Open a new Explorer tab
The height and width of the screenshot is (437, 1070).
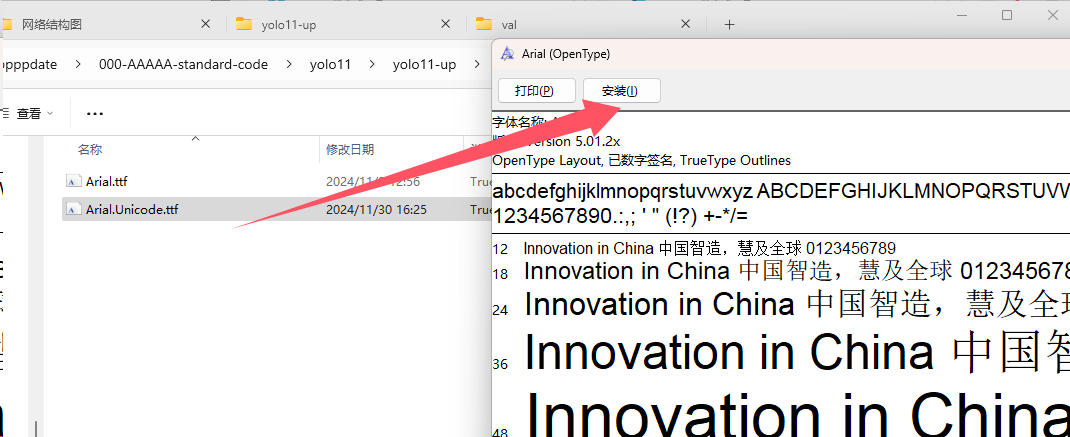729,25
